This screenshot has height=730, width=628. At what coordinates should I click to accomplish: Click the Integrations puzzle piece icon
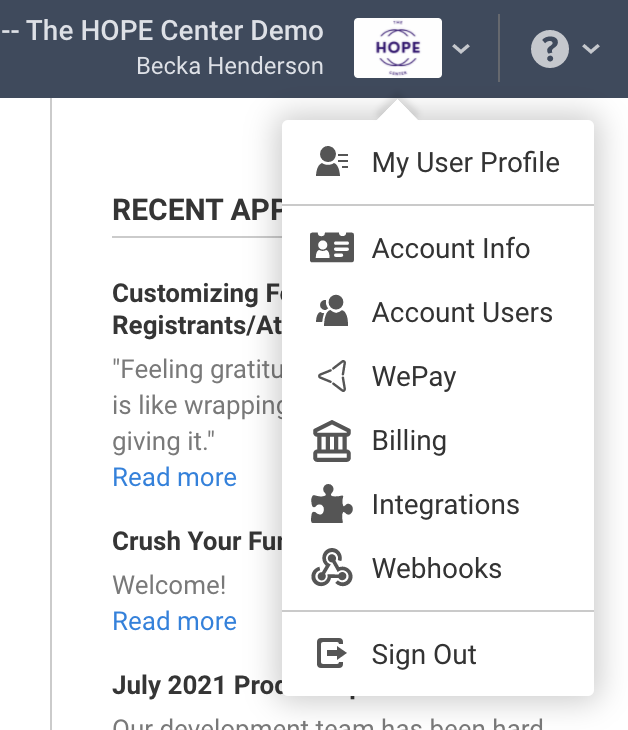331,505
